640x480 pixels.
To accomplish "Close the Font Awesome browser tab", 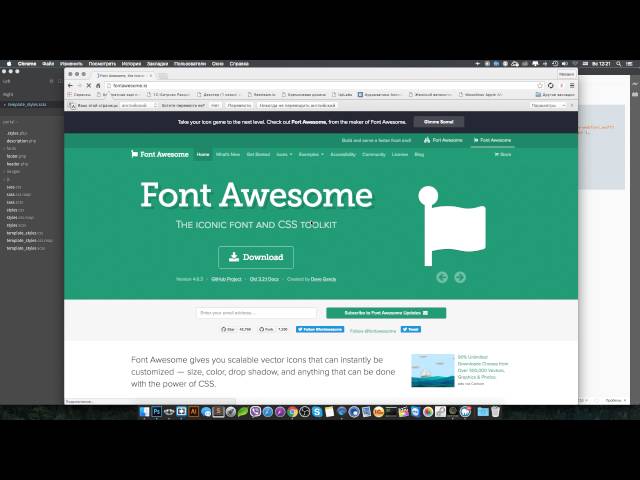I will tap(151, 76).
